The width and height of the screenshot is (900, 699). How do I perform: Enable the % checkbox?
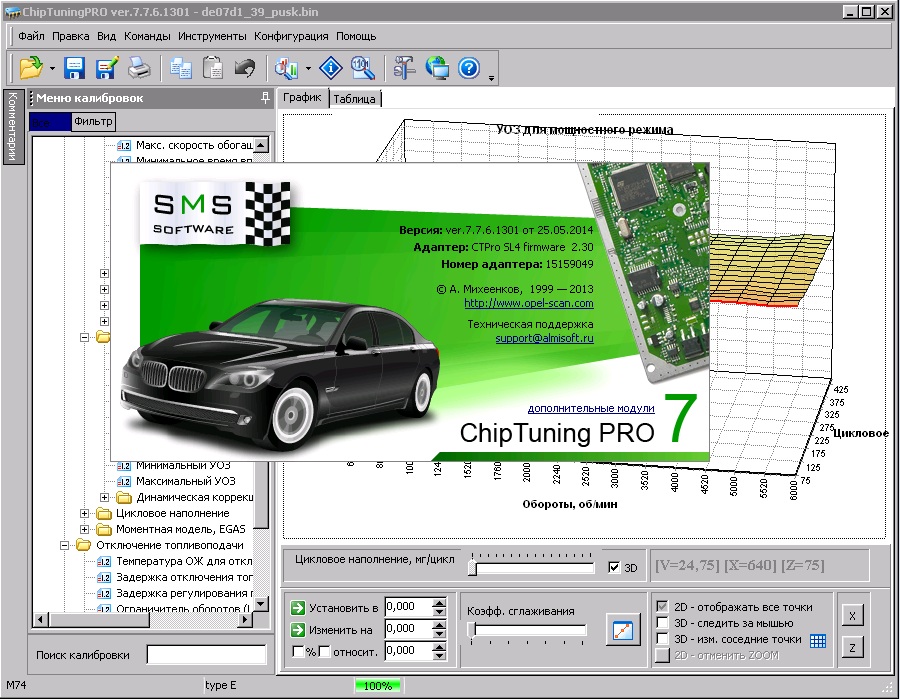[x=298, y=651]
